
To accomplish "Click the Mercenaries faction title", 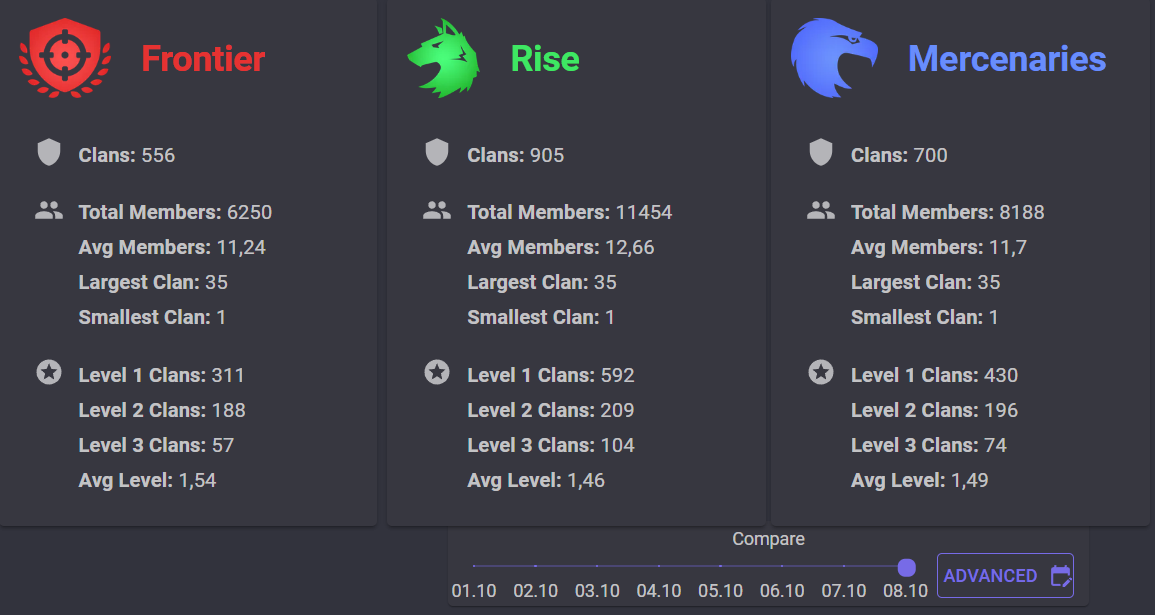I will tap(1007, 59).
